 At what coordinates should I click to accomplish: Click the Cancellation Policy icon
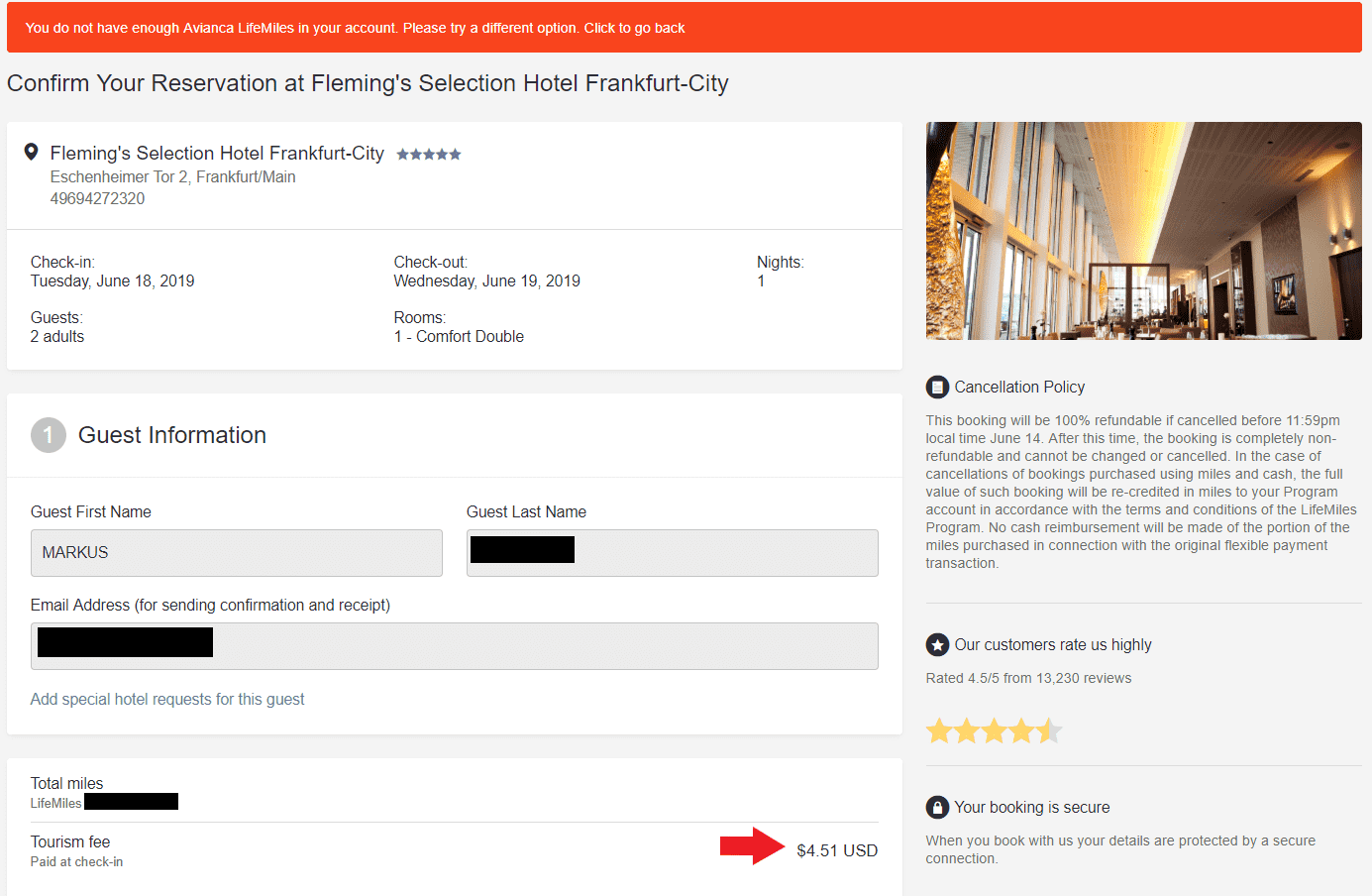pos(937,387)
